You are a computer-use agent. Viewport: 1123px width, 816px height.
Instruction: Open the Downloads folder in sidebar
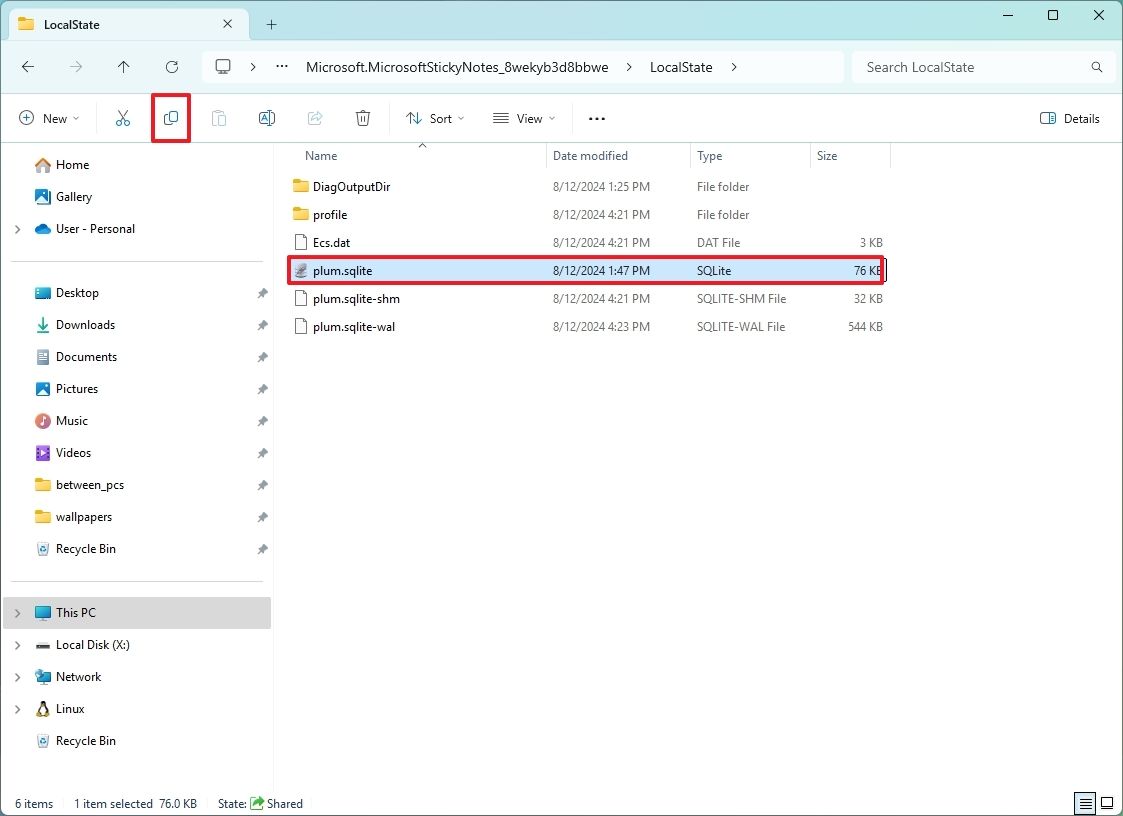(87, 324)
